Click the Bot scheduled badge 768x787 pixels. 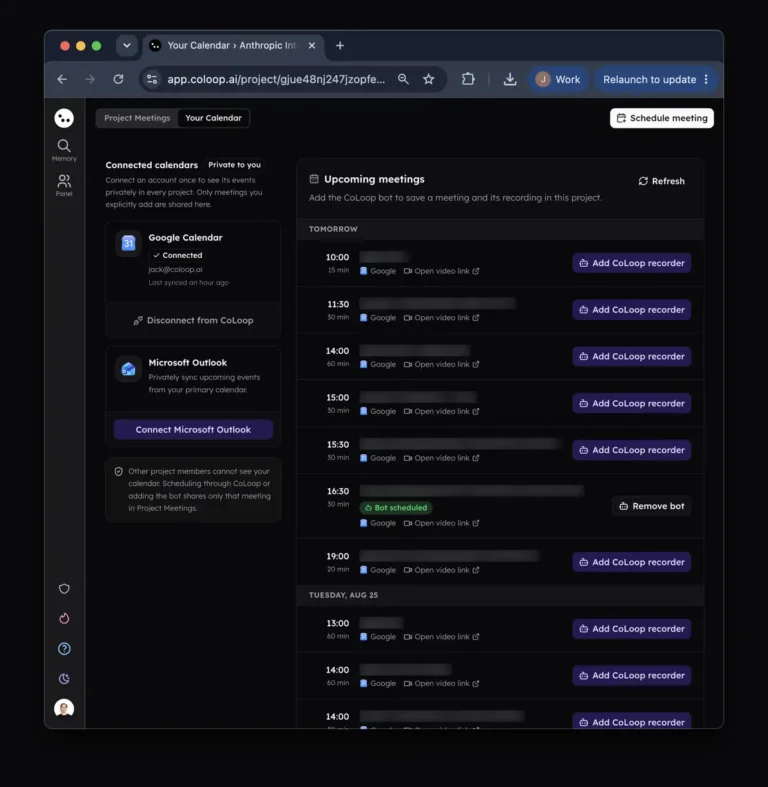coord(396,507)
